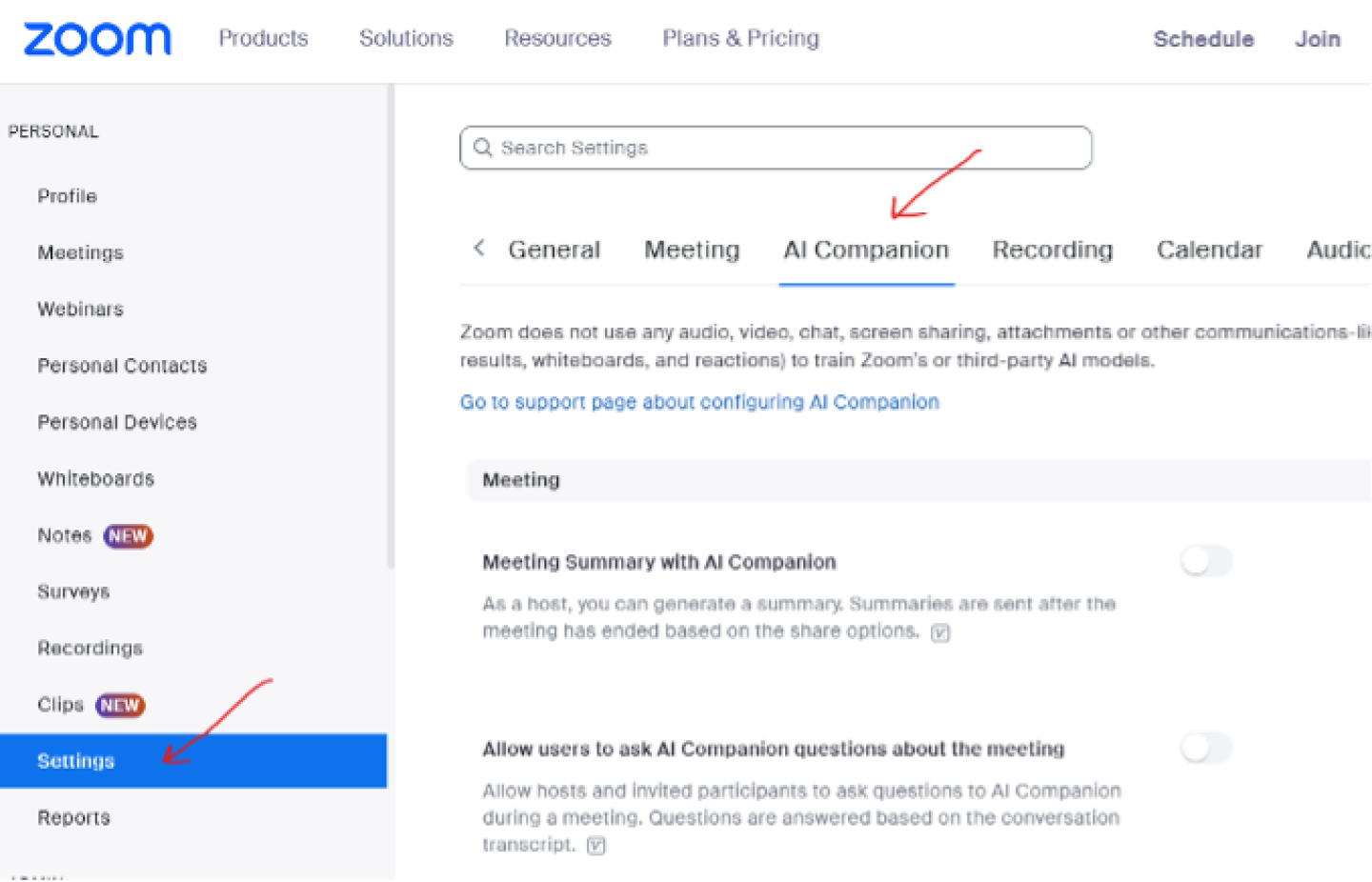Click the sidebar vertical scrollbar
This screenshot has width=1372, height=882.
coord(391,326)
